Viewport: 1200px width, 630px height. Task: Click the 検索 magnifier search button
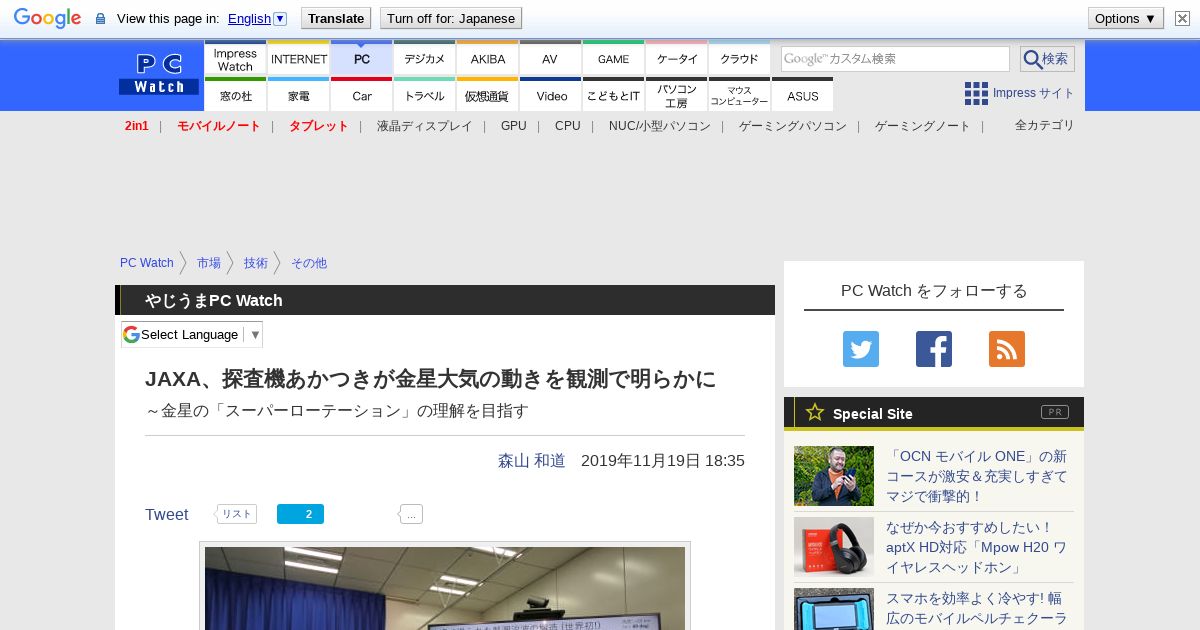[1047, 59]
